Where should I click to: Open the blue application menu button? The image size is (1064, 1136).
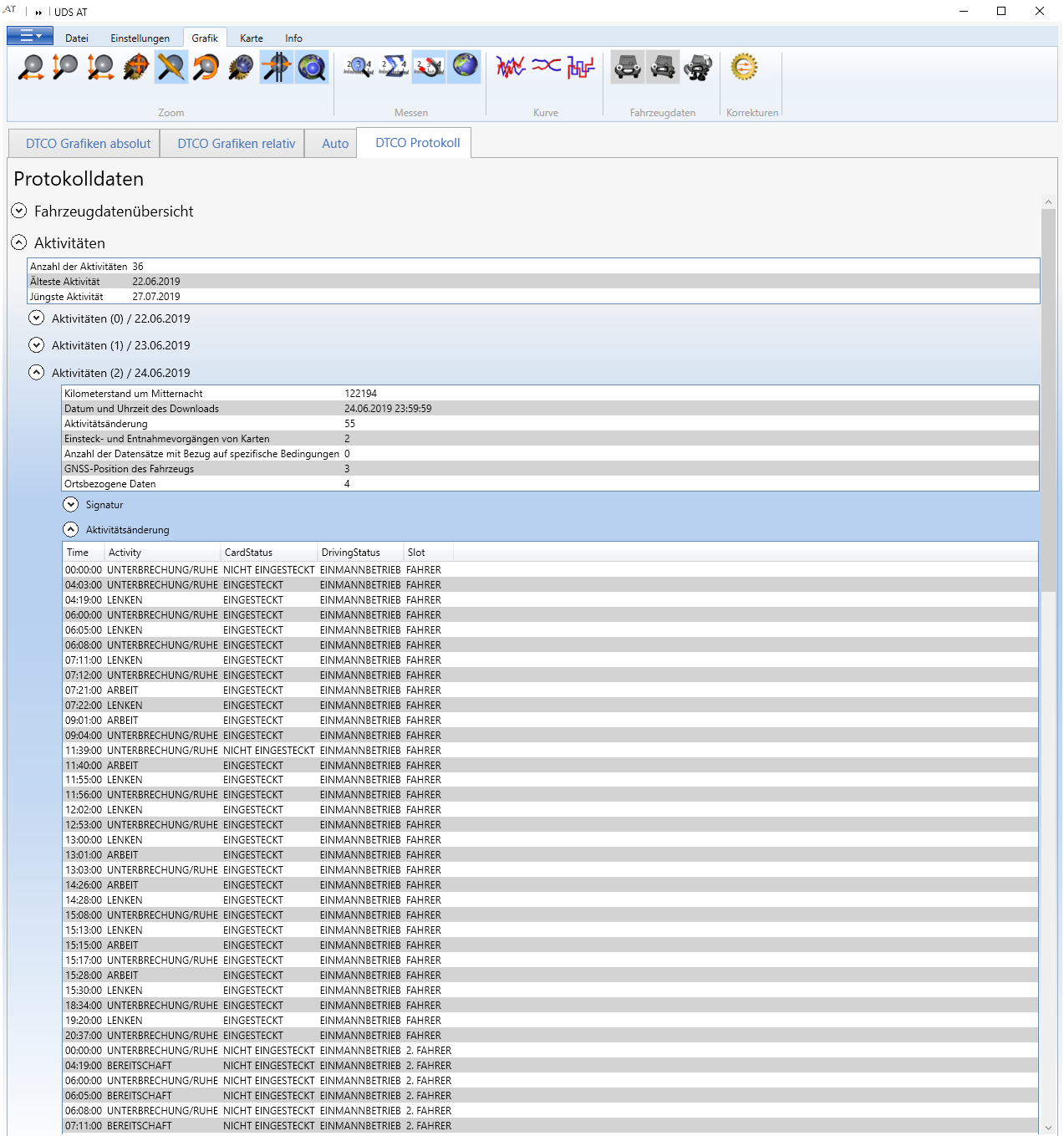pos(30,36)
